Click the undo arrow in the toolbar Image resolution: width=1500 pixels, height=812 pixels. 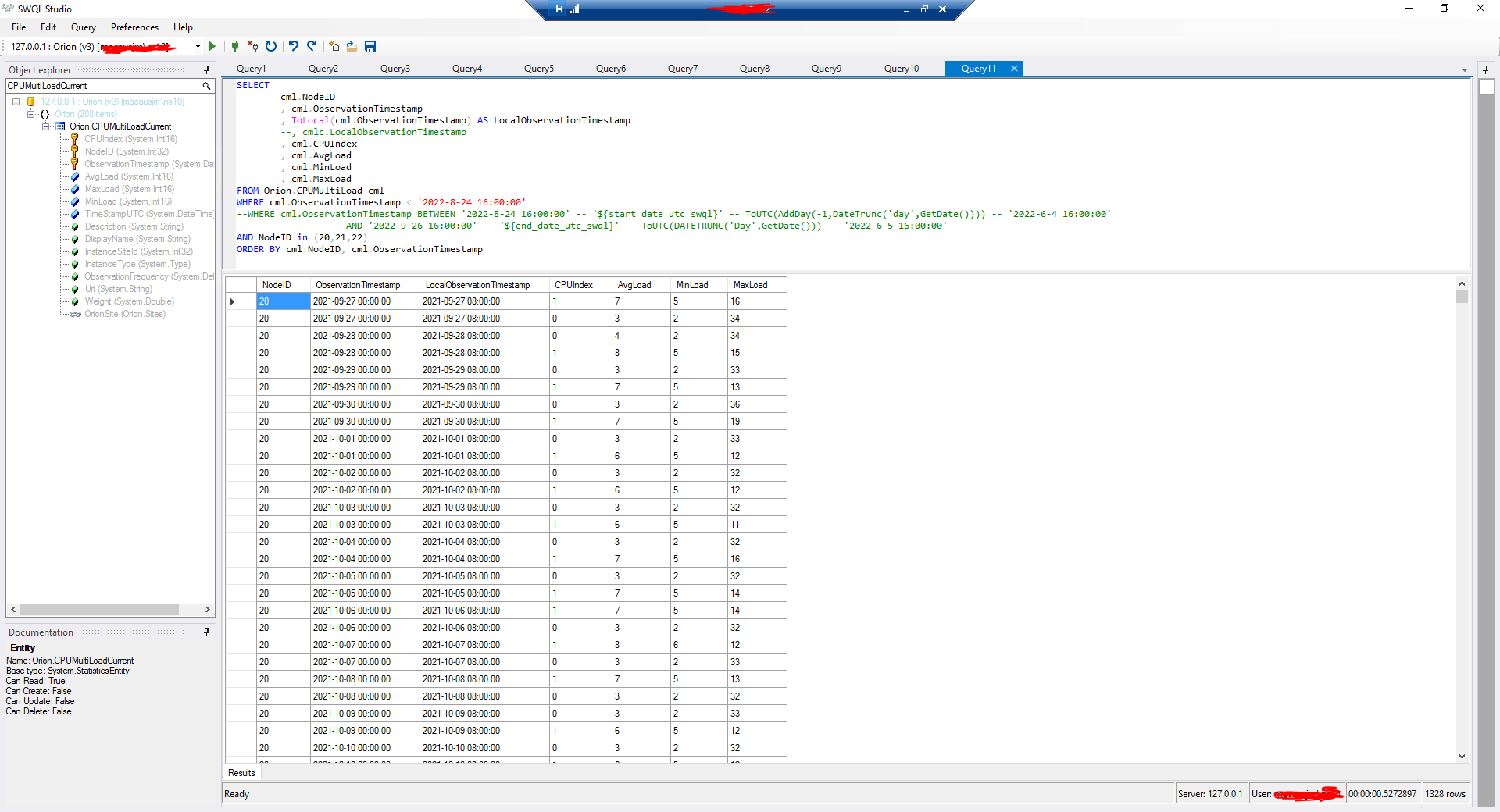pos(294,47)
